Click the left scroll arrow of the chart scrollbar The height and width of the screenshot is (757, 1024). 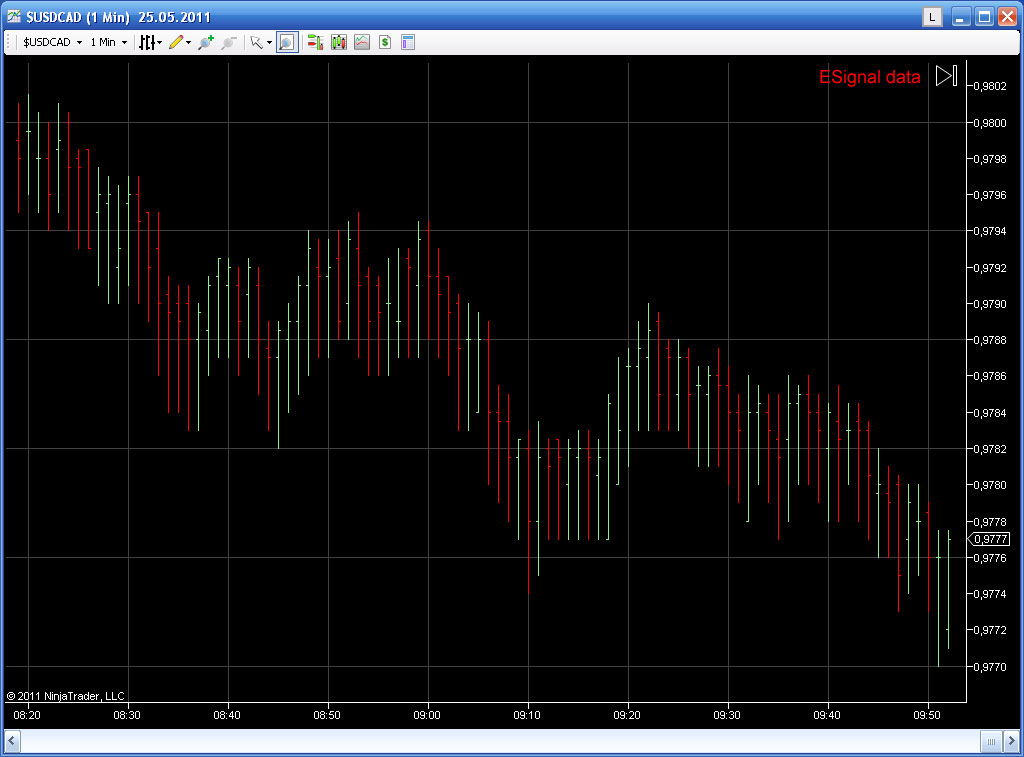point(12,741)
